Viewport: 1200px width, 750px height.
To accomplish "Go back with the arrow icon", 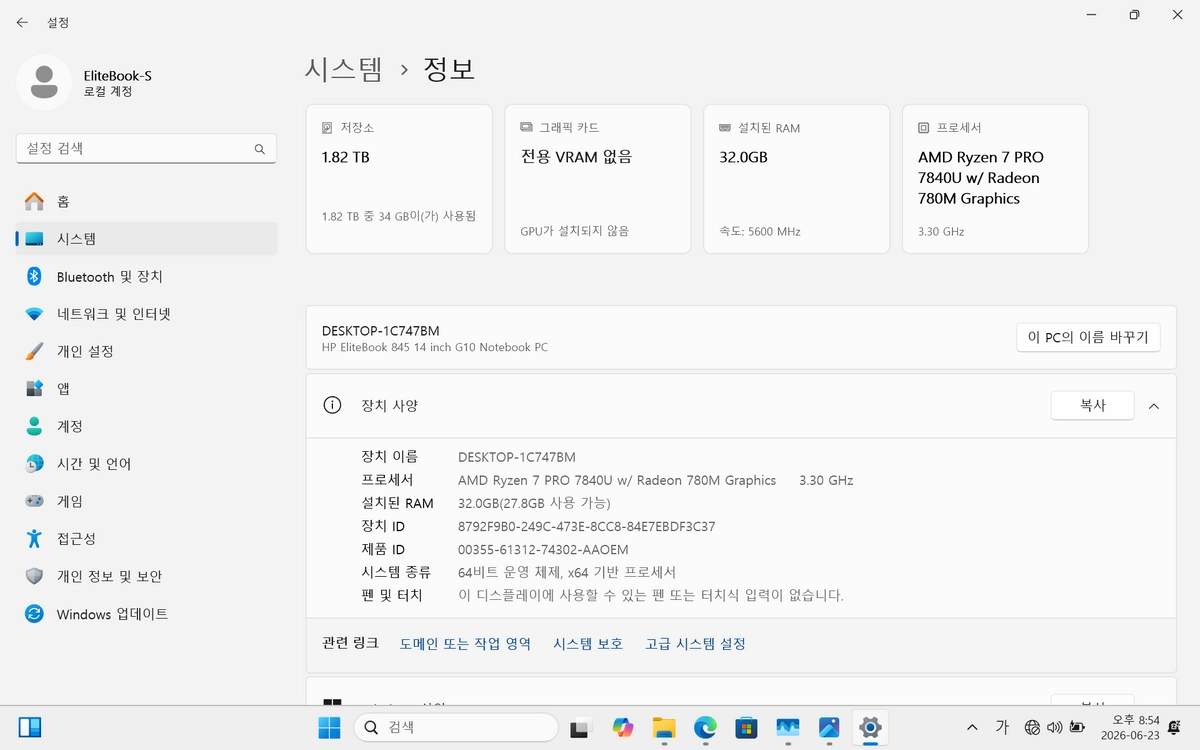I will pyautogui.click(x=22, y=22).
